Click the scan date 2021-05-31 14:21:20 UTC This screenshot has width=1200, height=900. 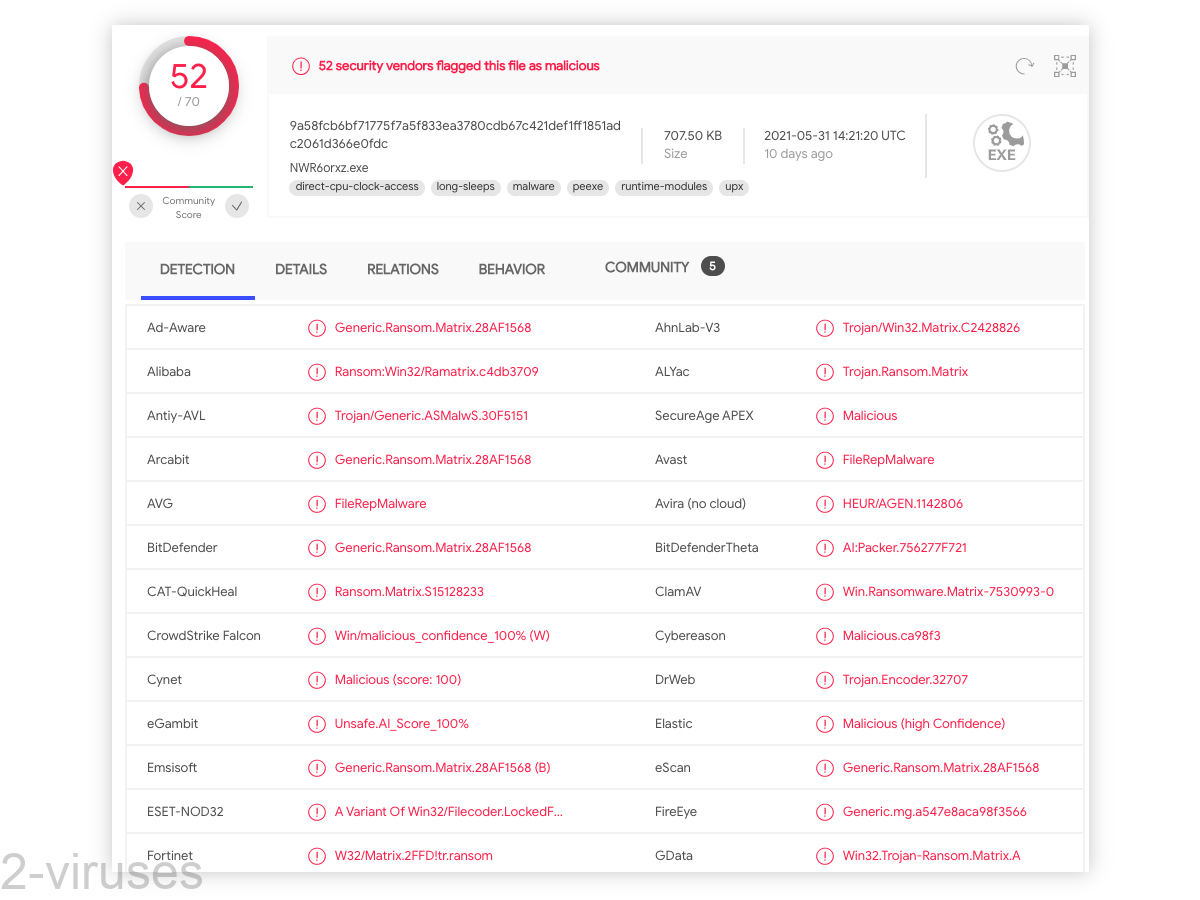[835, 136]
